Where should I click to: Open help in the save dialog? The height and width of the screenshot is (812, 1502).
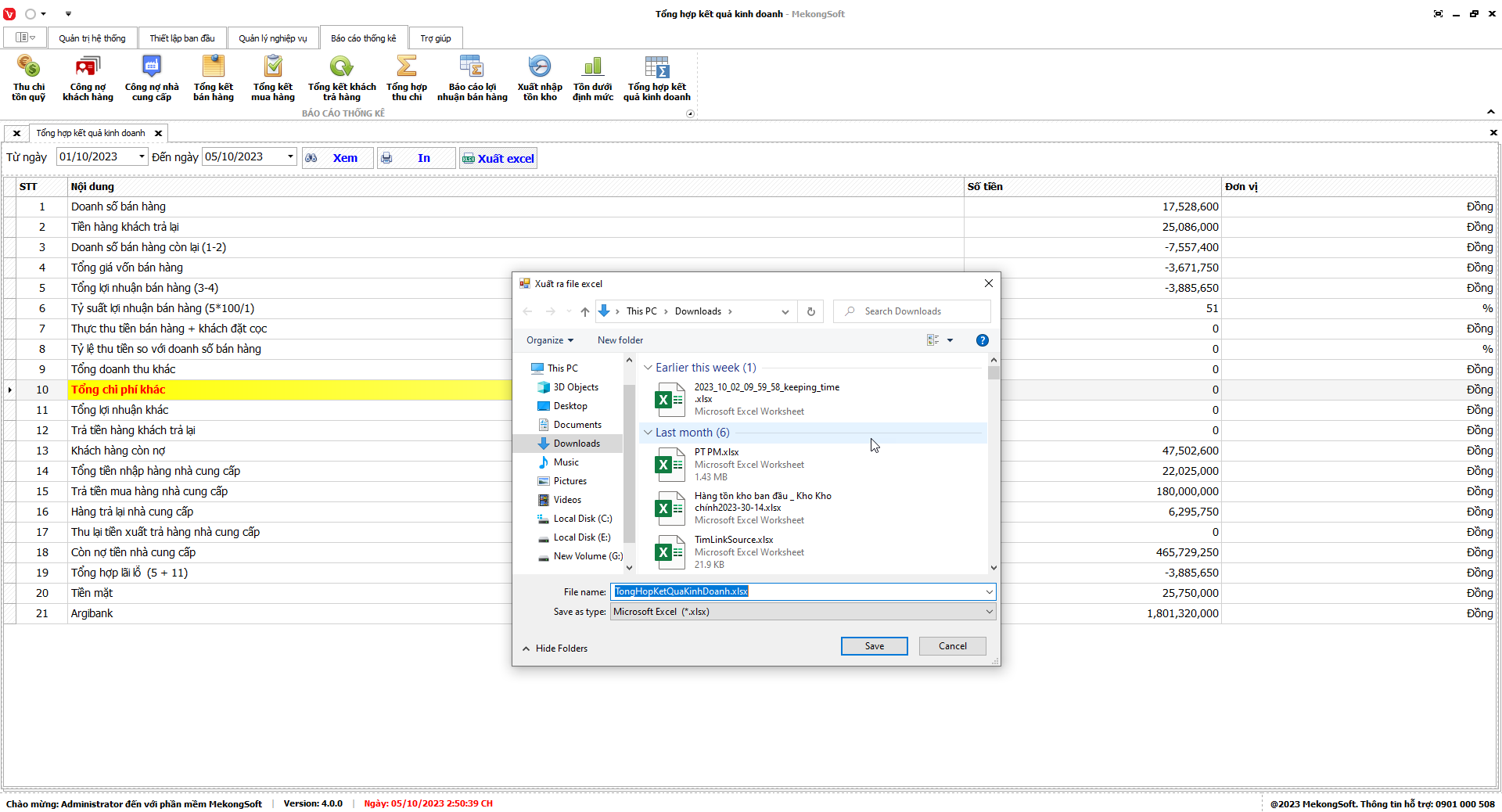(x=982, y=340)
